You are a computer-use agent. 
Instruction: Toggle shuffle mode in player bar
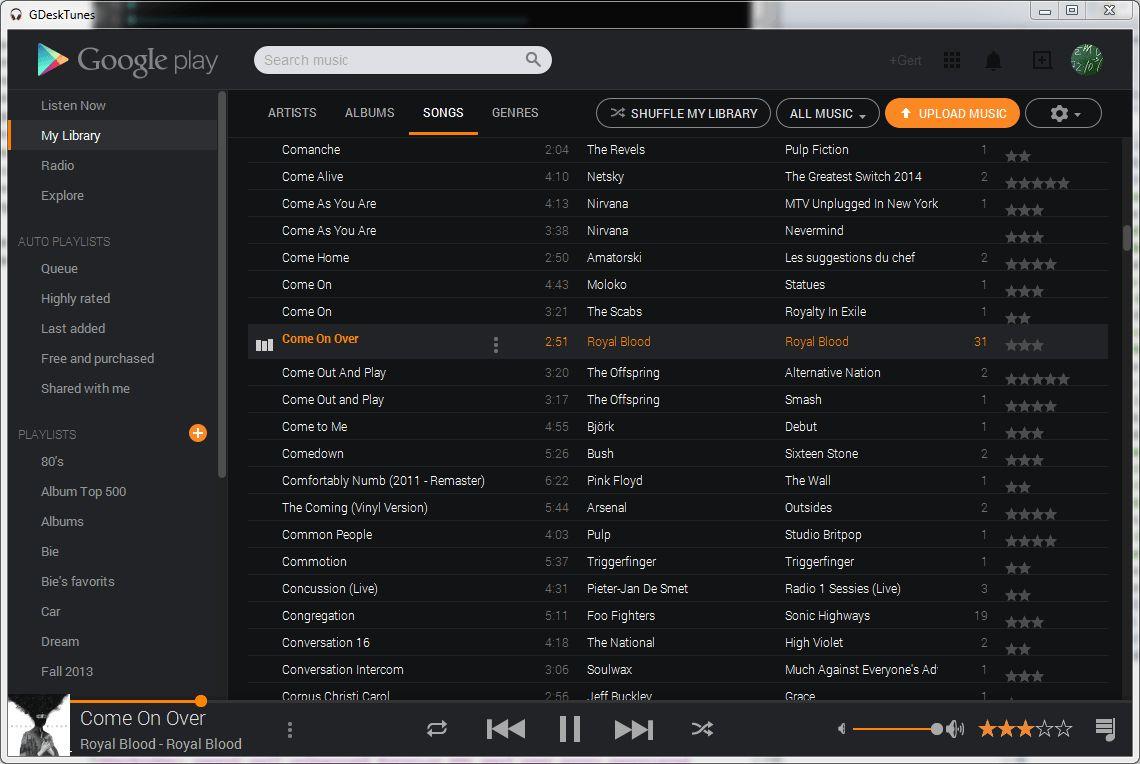702,728
